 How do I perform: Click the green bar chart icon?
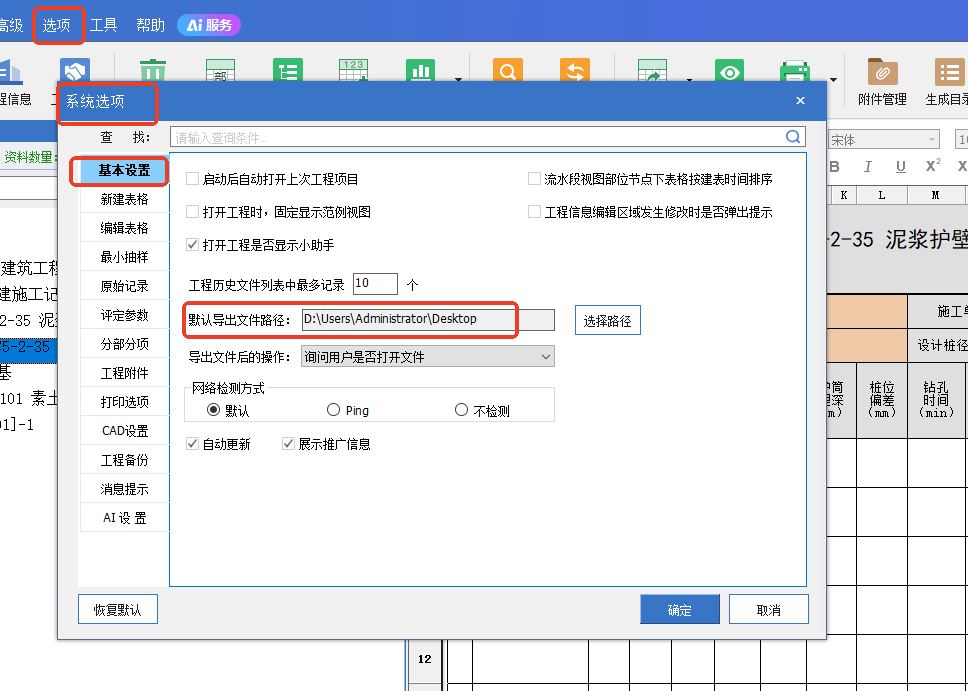420,70
